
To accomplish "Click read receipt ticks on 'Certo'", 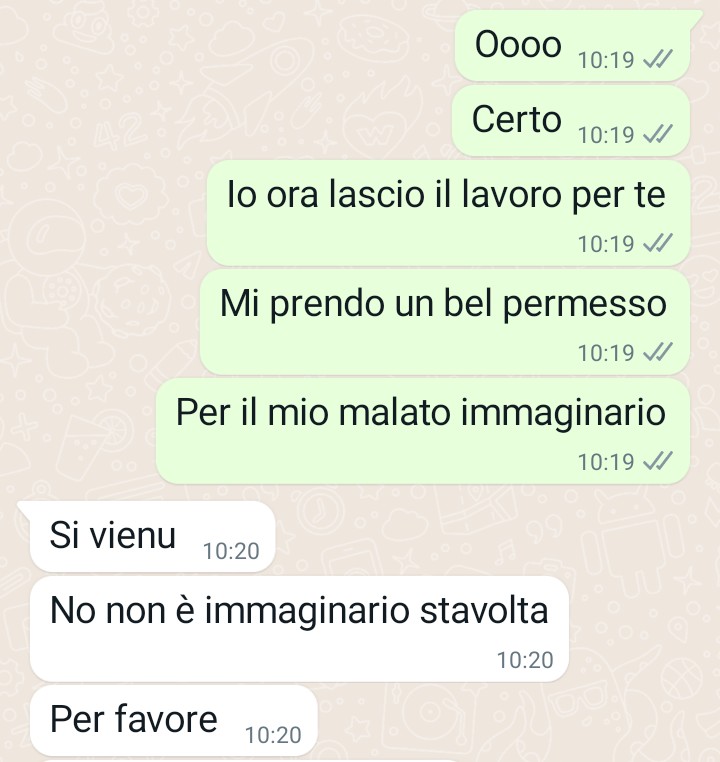I will 658,134.
